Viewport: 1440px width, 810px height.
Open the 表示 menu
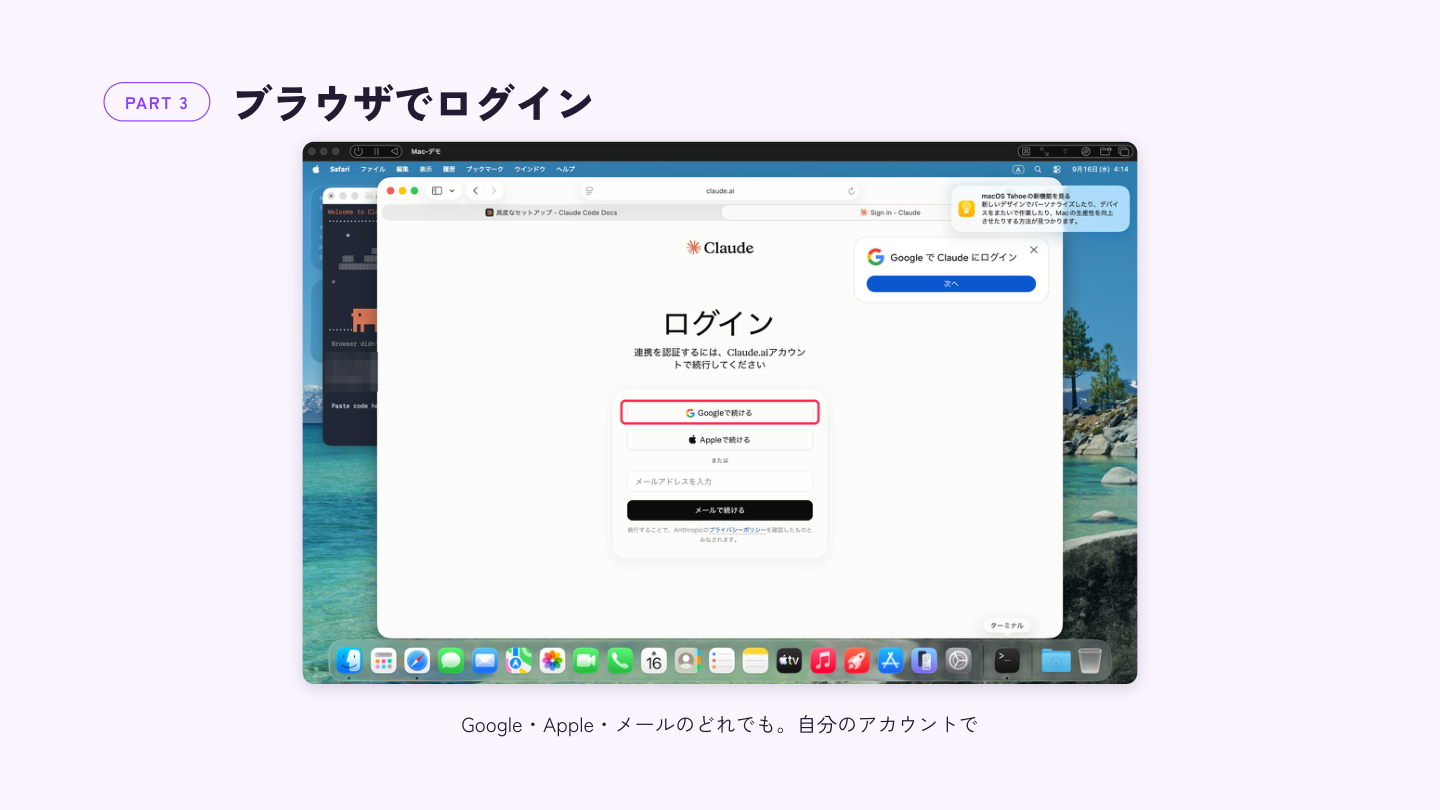pos(426,169)
